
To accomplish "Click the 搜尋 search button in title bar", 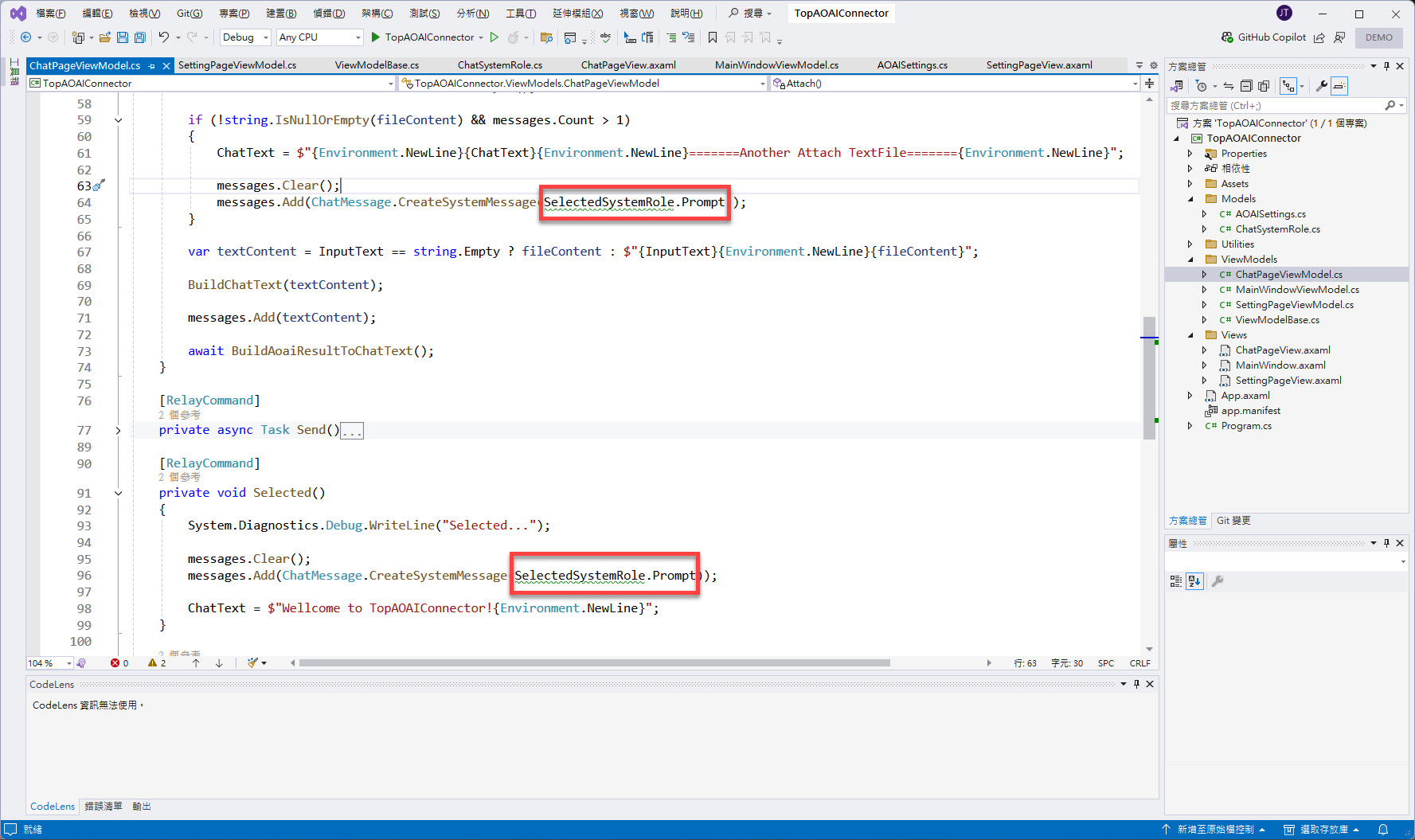I will coord(750,14).
